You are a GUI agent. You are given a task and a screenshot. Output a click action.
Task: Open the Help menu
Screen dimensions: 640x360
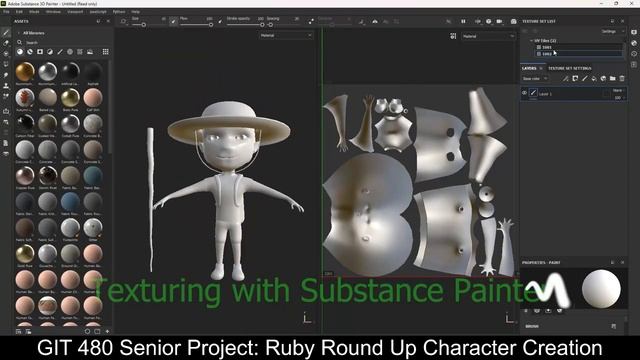[136, 12]
